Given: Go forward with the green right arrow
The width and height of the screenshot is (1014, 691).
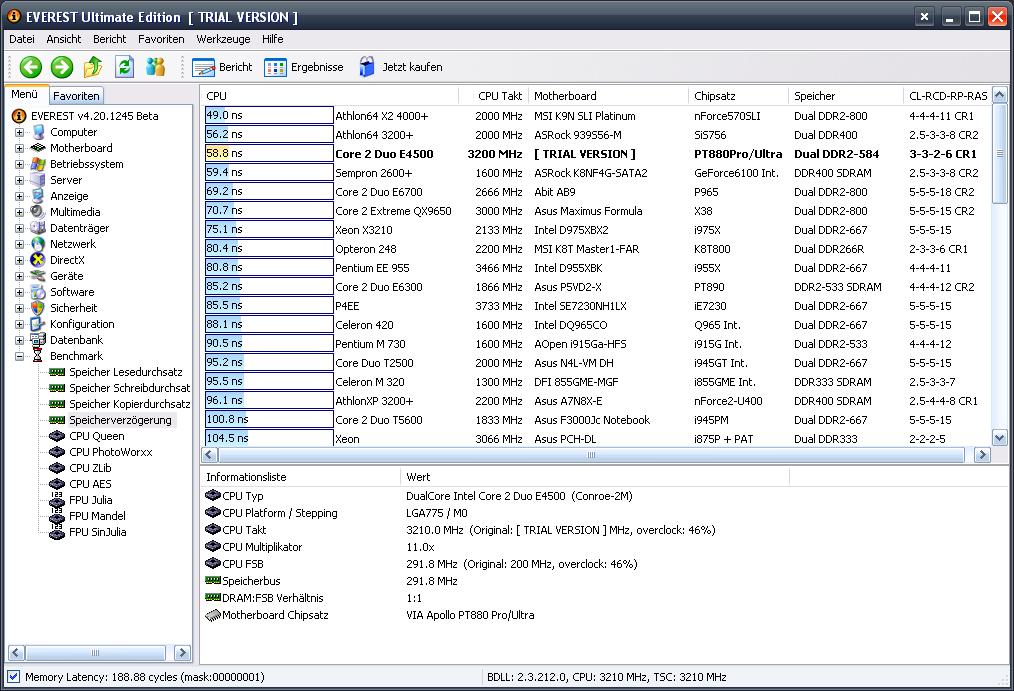Looking at the screenshot, I should (x=62, y=67).
